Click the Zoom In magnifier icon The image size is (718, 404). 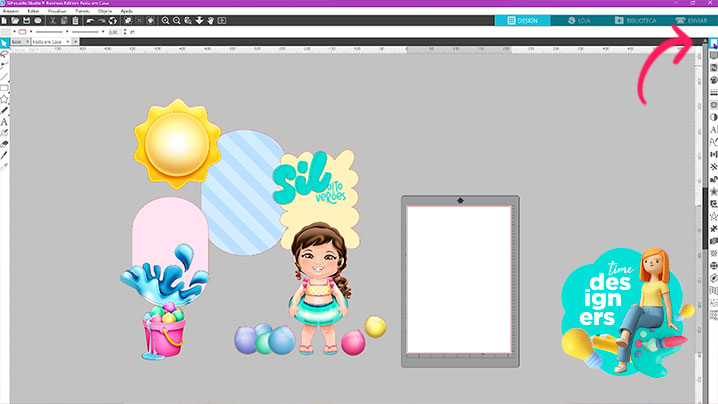164,20
